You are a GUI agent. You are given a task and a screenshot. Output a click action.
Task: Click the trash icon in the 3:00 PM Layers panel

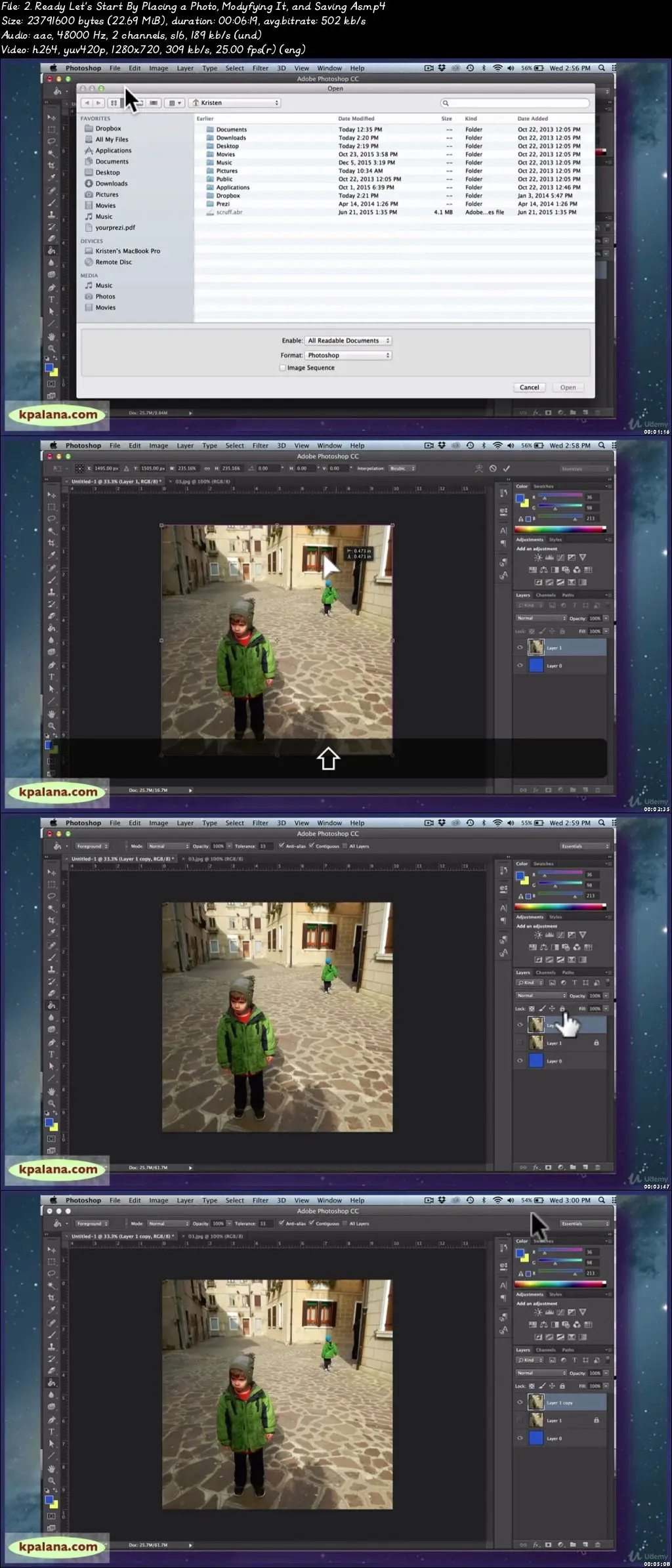(597, 1545)
